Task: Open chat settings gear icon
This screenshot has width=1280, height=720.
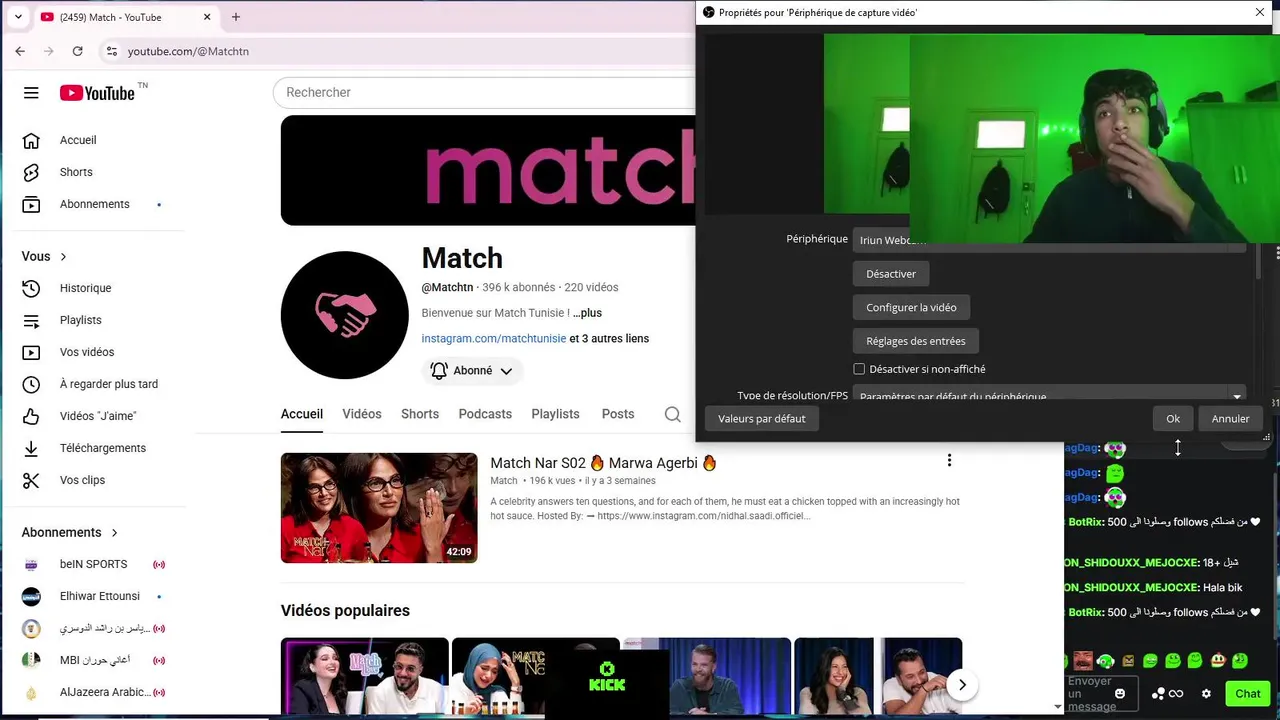Action: [x=1206, y=693]
